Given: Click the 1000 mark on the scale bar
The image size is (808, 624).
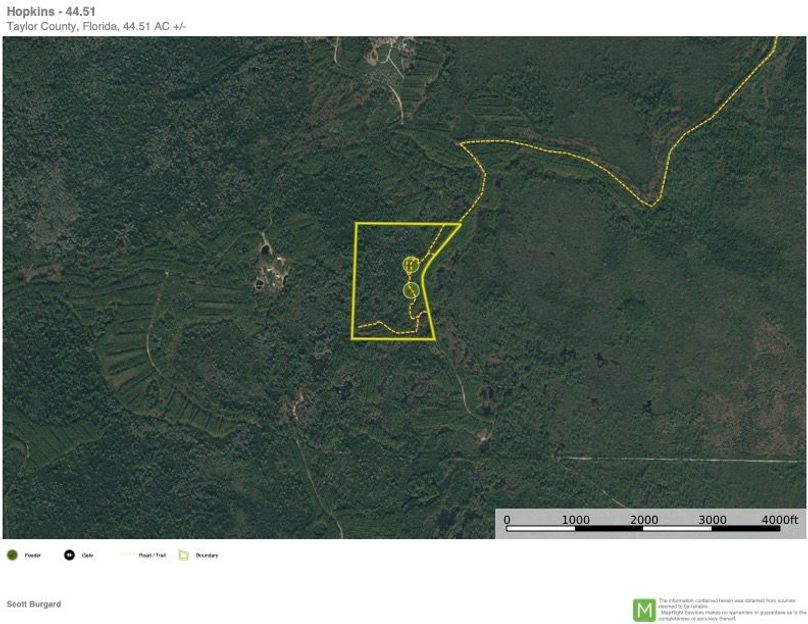Looking at the screenshot, I should coord(575,520).
